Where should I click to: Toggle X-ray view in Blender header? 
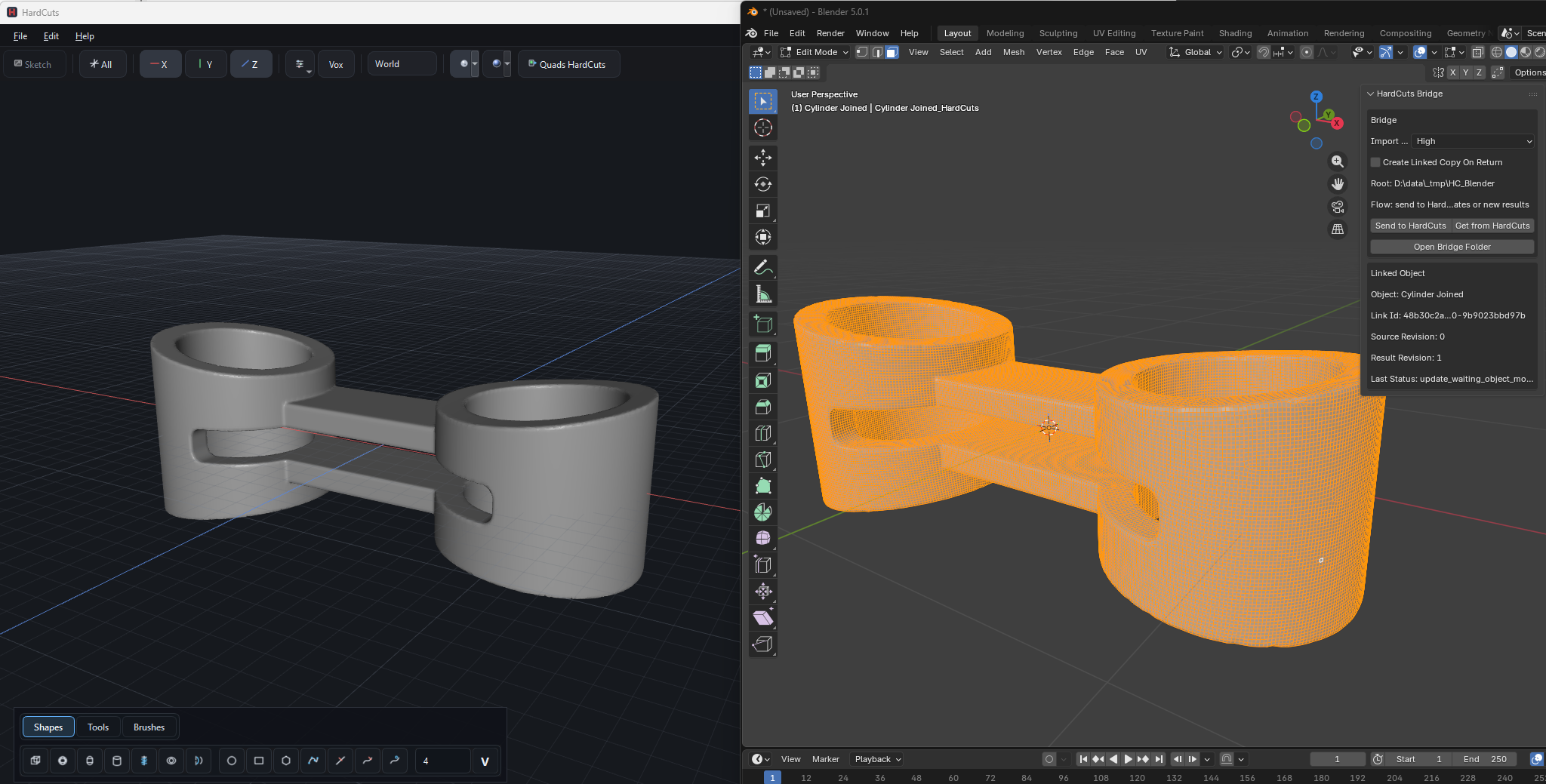[1478, 52]
